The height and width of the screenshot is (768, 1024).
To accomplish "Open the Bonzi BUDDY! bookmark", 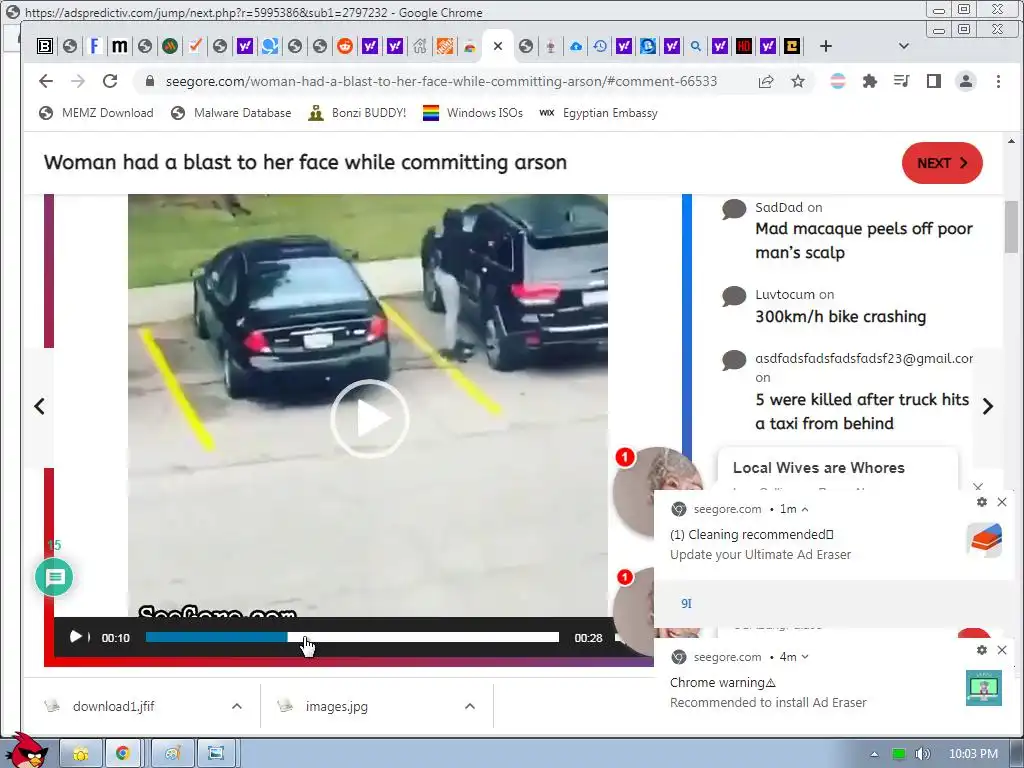I will [357, 113].
